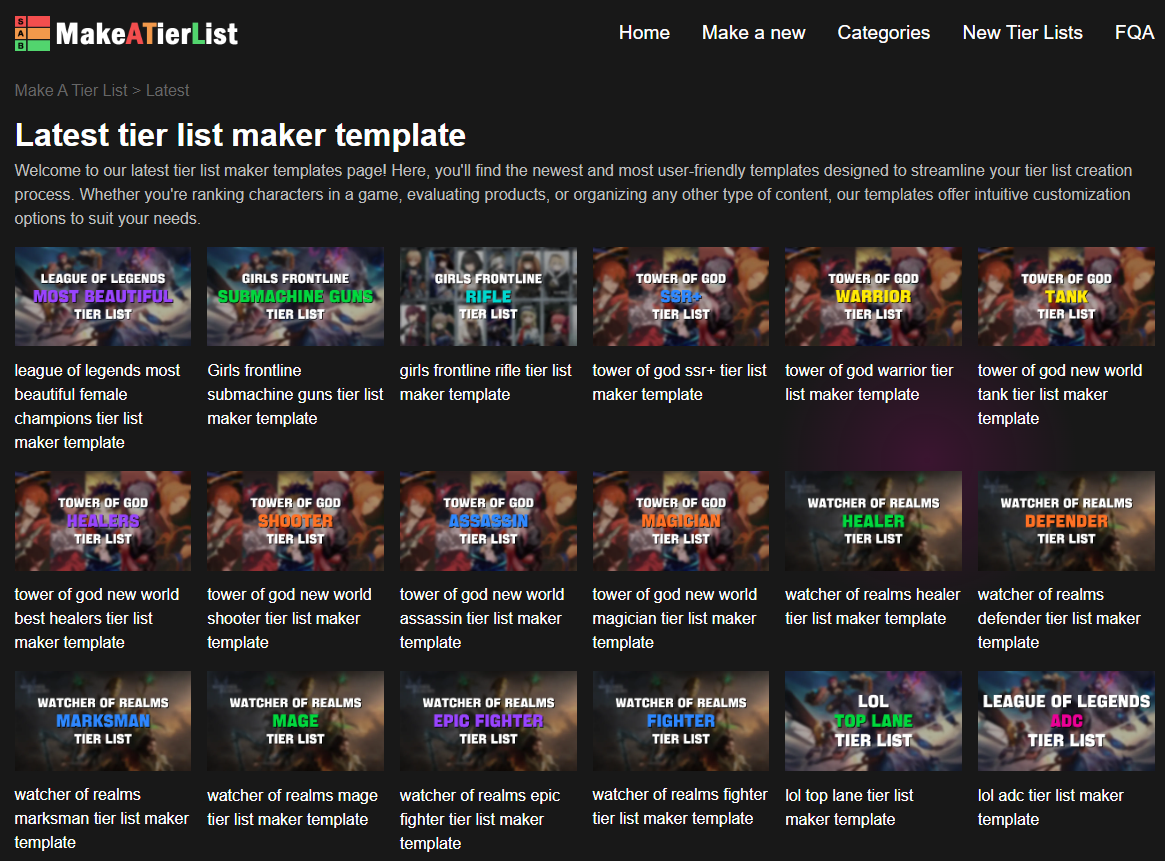Click tower of god best healers link
This screenshot has height=861, width=1165.
click(x=97, y=618)
